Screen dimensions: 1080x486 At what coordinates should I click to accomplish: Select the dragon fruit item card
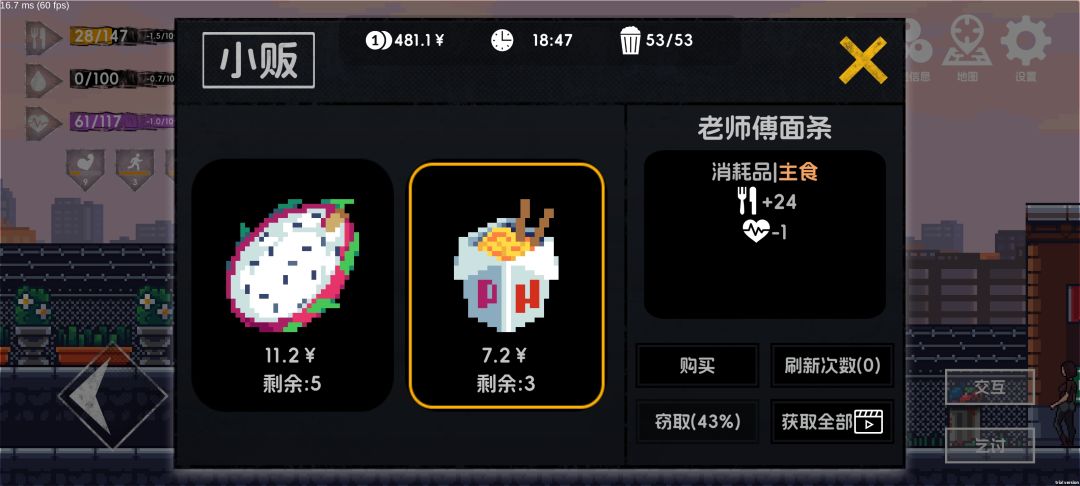292,285
